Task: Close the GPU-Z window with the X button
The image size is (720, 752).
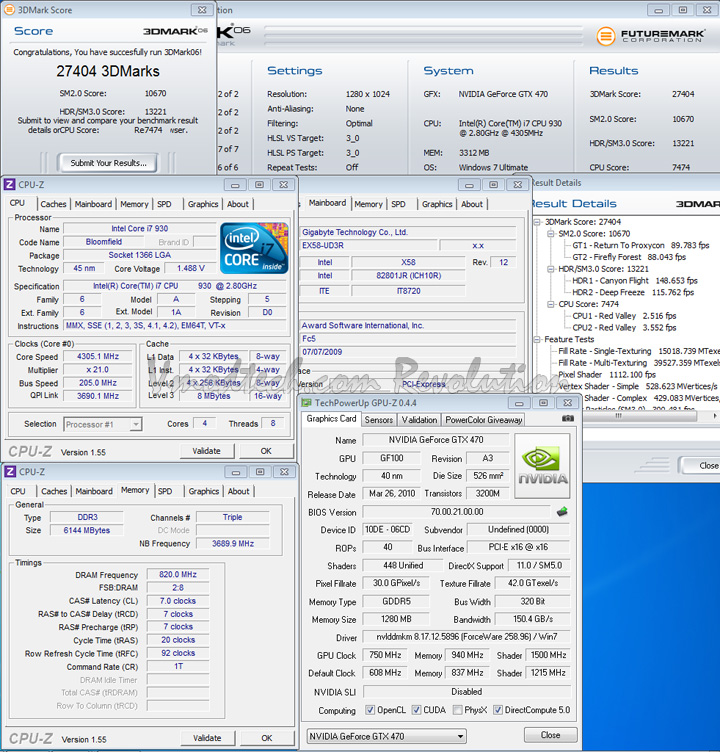Action: (x=567, y=403)
